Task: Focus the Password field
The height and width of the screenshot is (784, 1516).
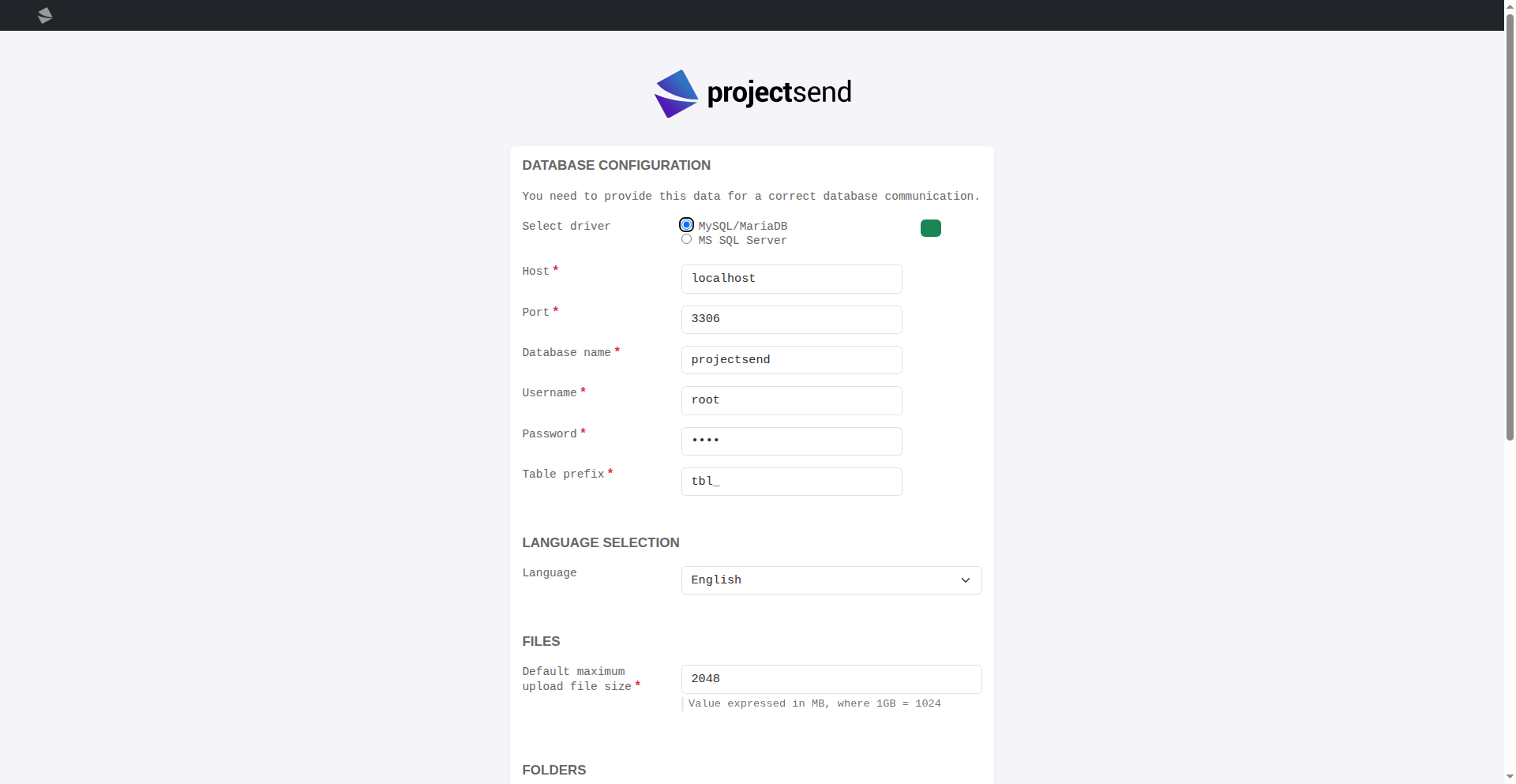Action: tap(791, 441)
